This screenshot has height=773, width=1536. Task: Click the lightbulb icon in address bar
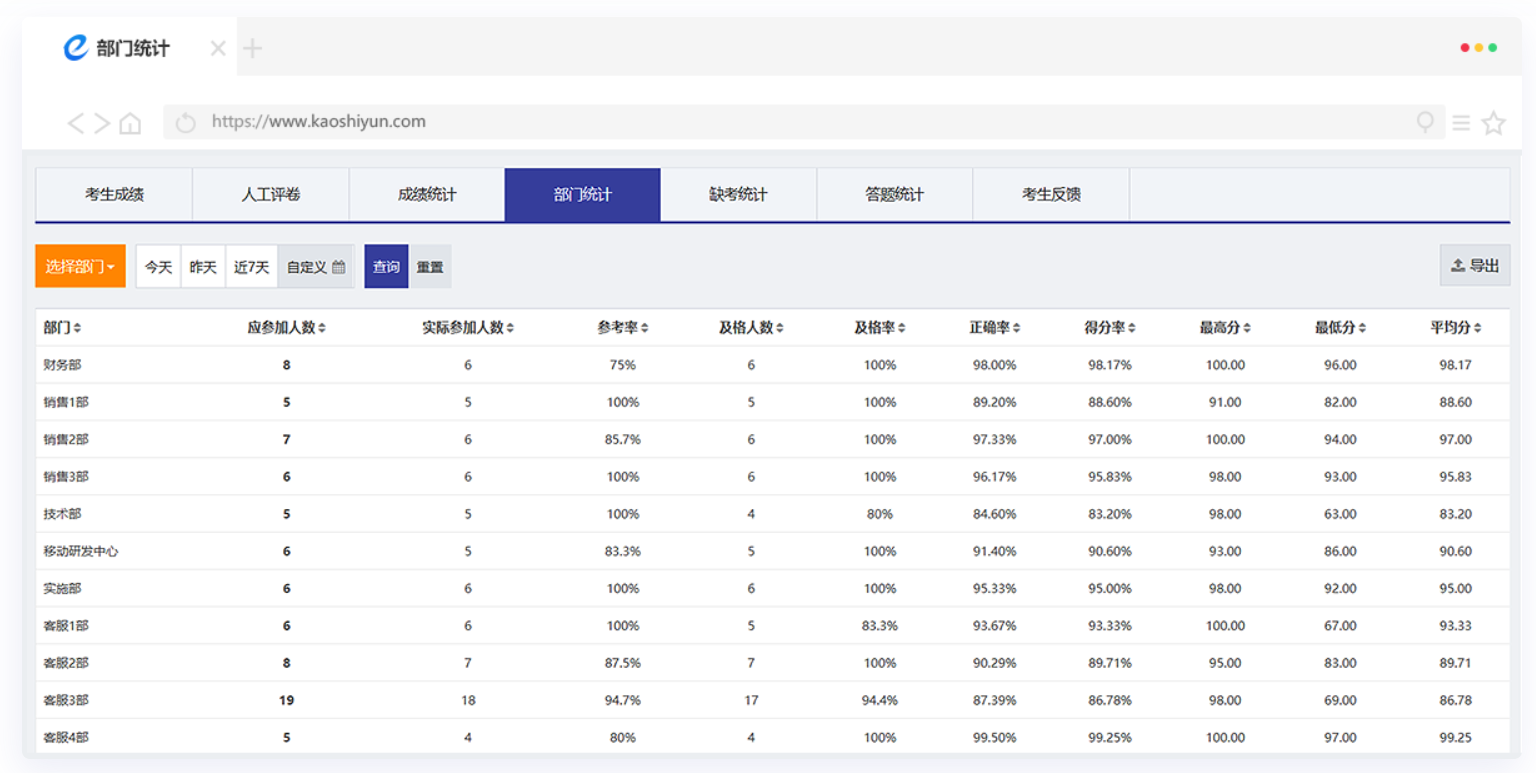[1425, 122]
